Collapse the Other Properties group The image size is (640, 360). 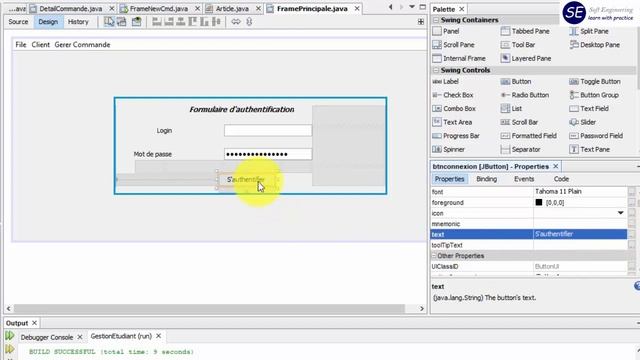pyautogui.click(x=434, y=256)
